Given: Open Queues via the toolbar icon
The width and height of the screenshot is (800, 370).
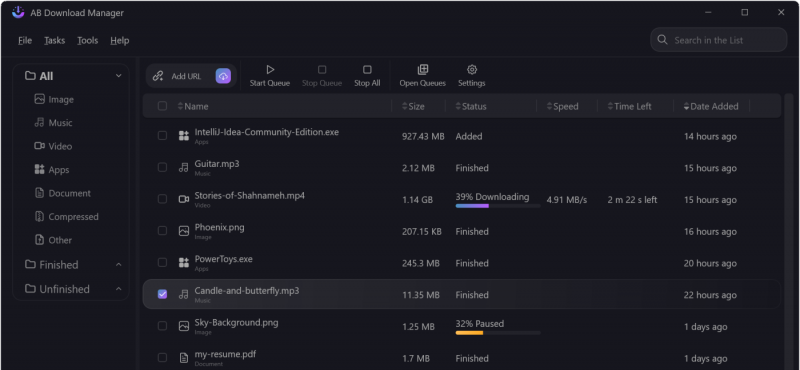Looking at the screenshot, I should tap(422, 69).
